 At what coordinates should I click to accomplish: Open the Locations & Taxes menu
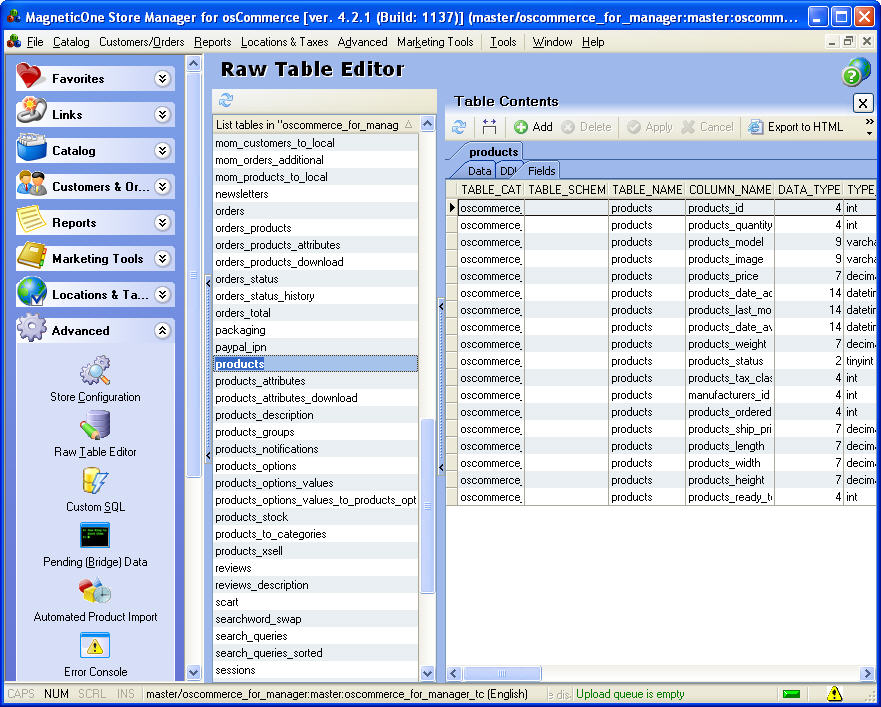click(x=284, y=42)
